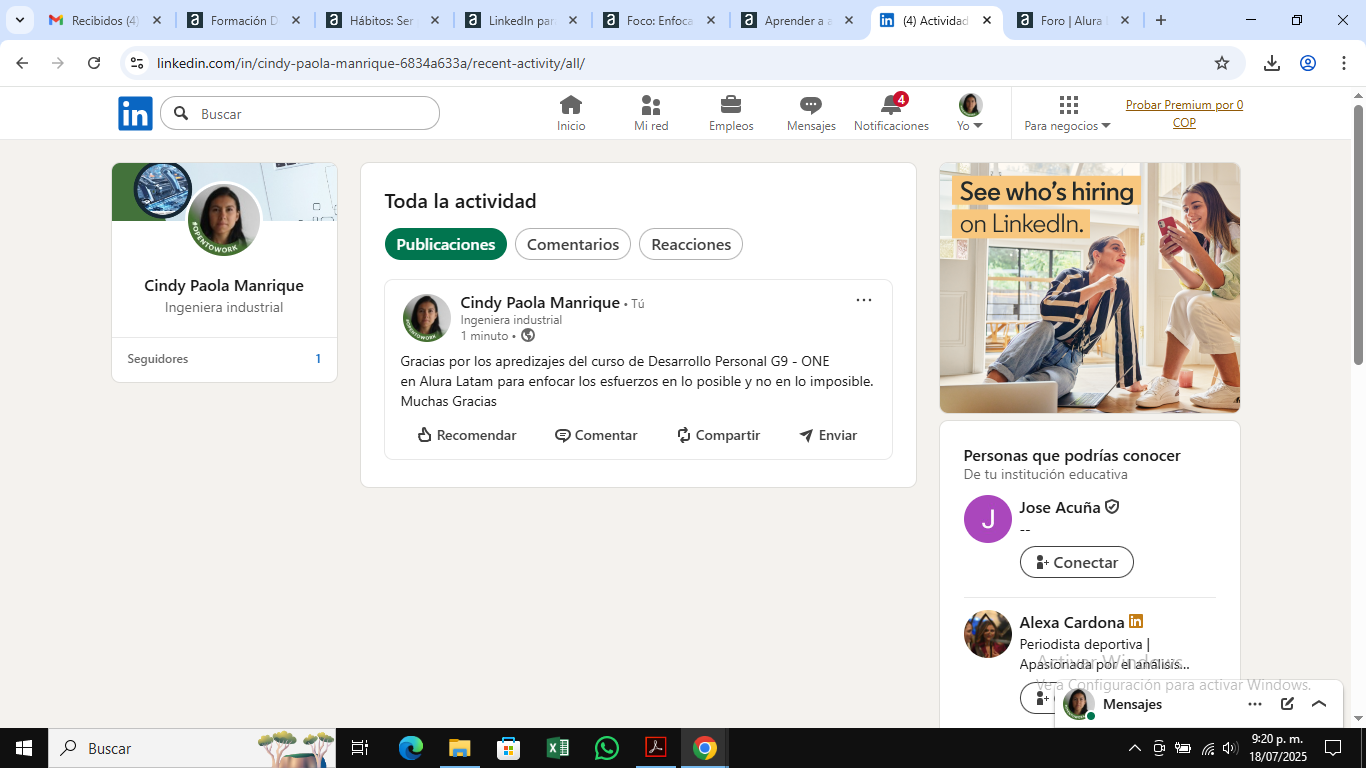Open Excel from the taskbar
The height and width of the screenshot is (768, 1366).
click(x=557, y=748)
